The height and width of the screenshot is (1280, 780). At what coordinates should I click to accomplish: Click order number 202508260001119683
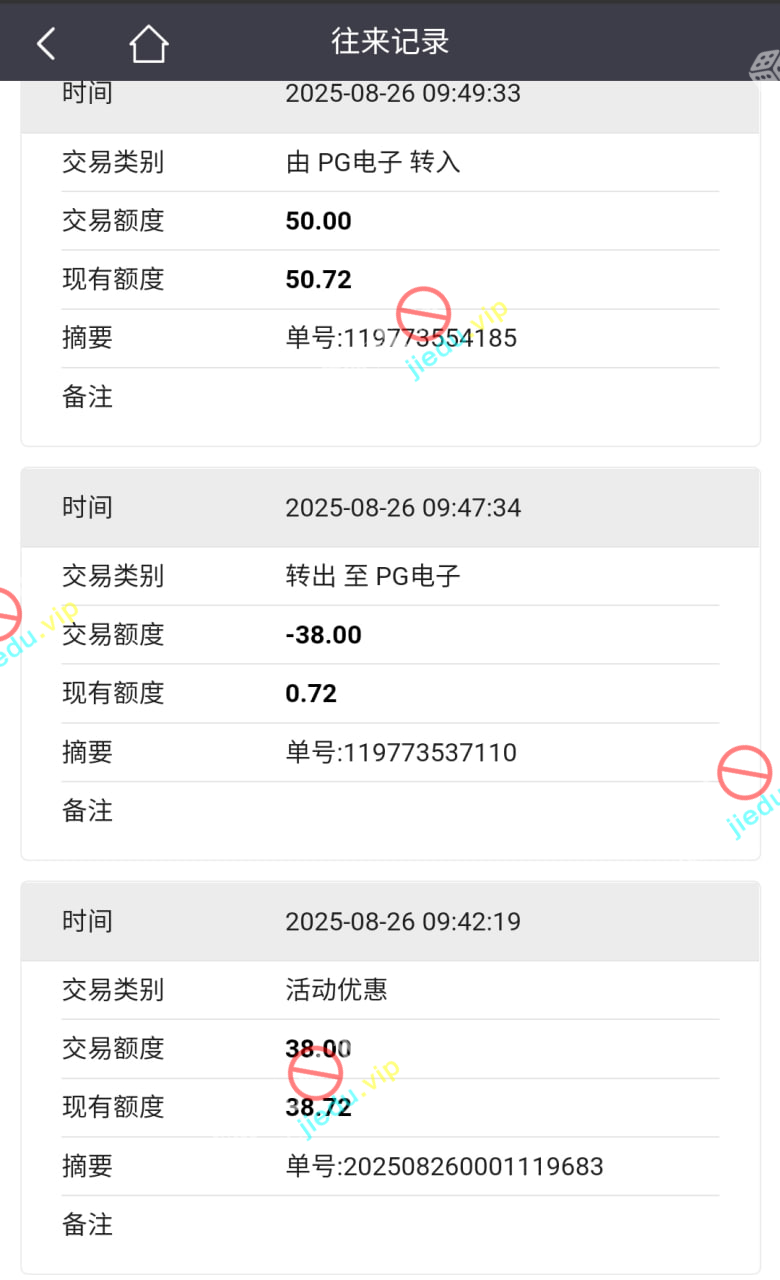(444, 1166)
